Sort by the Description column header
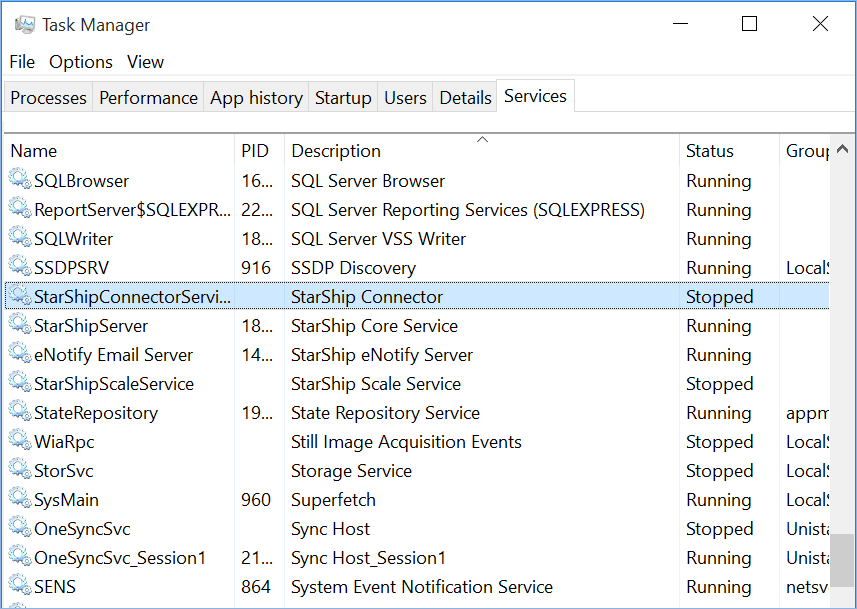Screen dimensions: 857x609 (482, 150)
